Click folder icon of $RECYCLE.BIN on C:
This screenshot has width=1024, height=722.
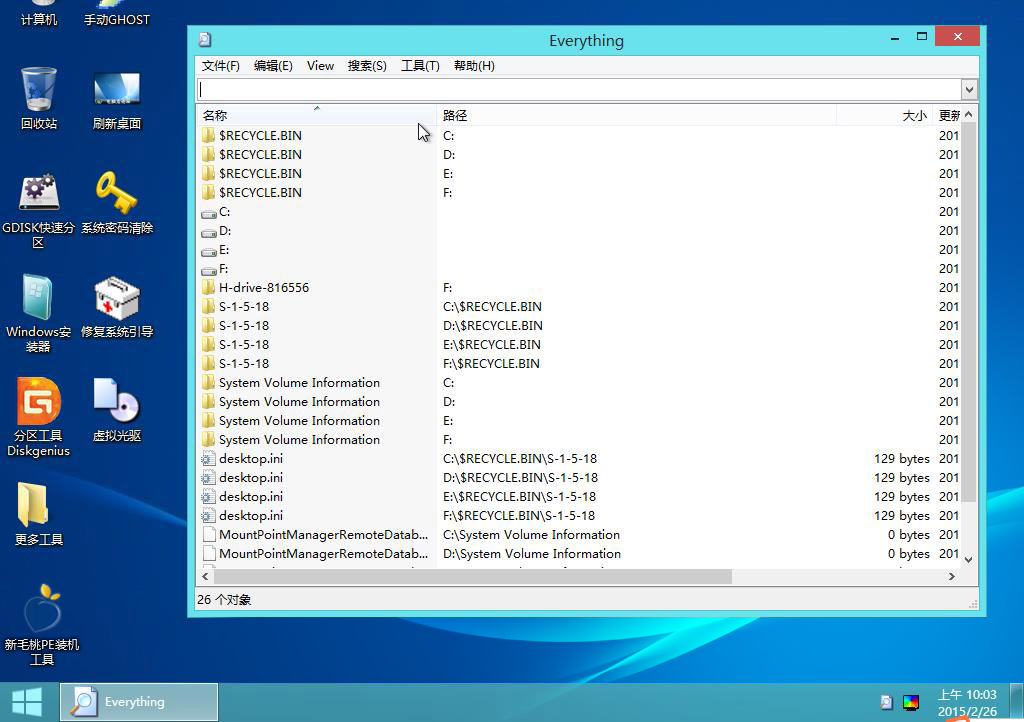pos(209,135)
